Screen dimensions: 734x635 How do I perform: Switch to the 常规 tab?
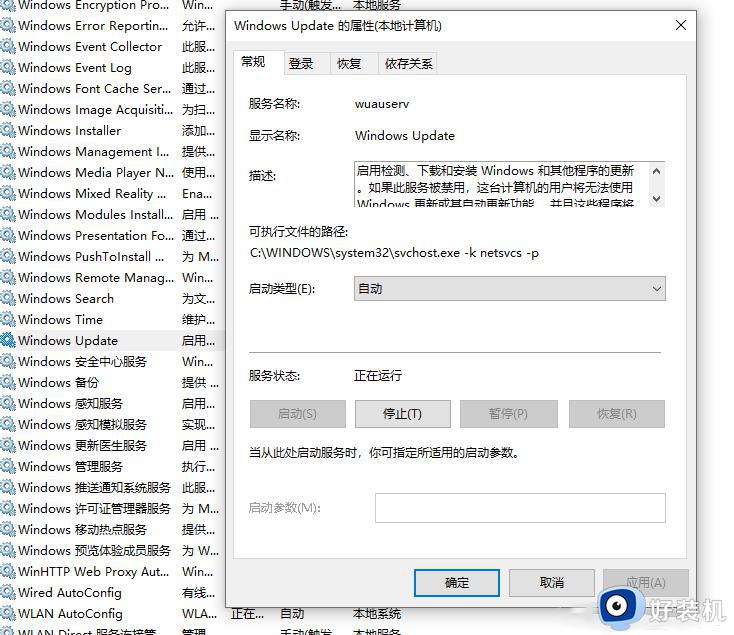click(258, 63)
